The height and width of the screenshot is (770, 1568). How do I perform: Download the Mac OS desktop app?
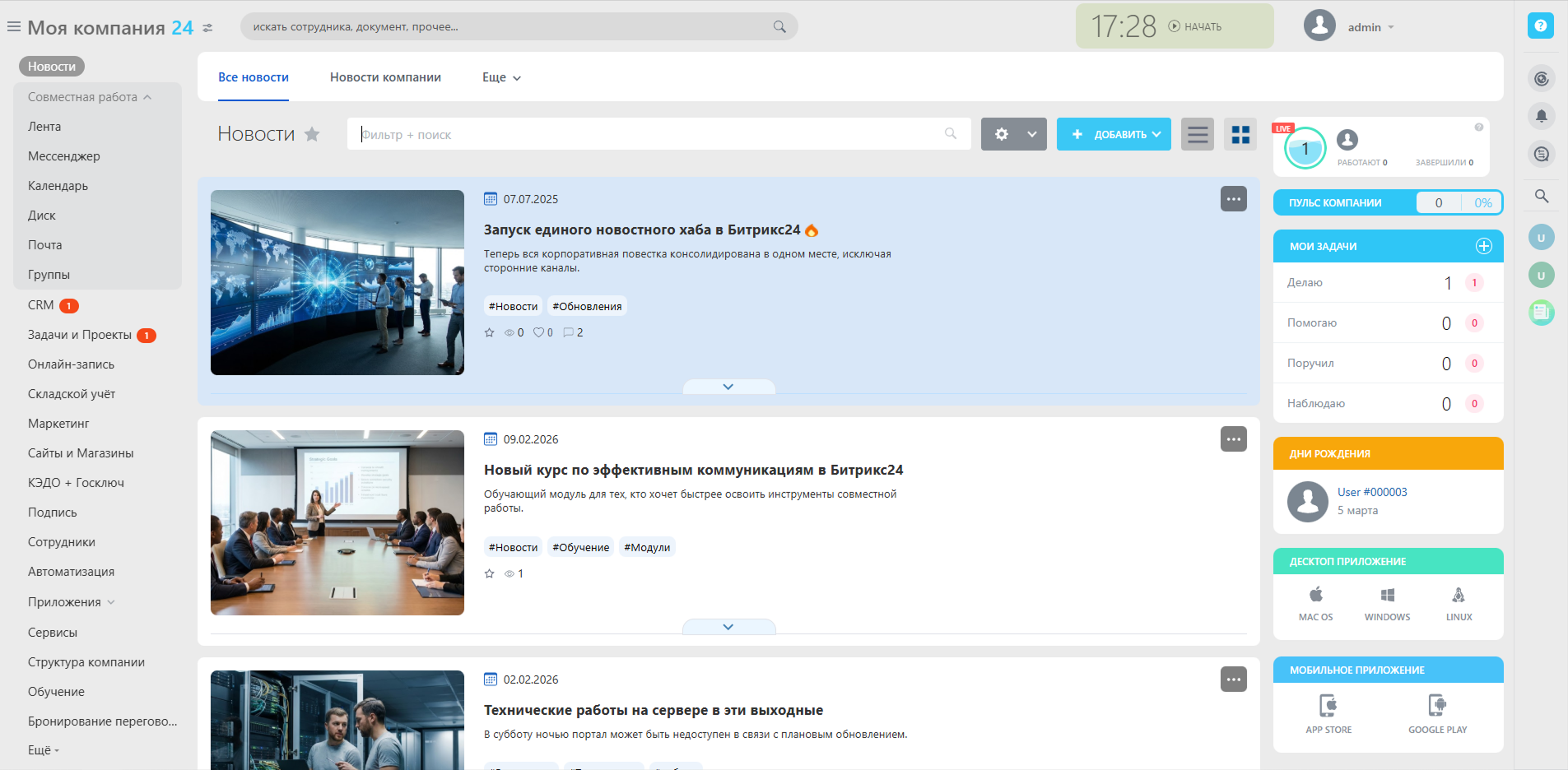[1315, 603]
